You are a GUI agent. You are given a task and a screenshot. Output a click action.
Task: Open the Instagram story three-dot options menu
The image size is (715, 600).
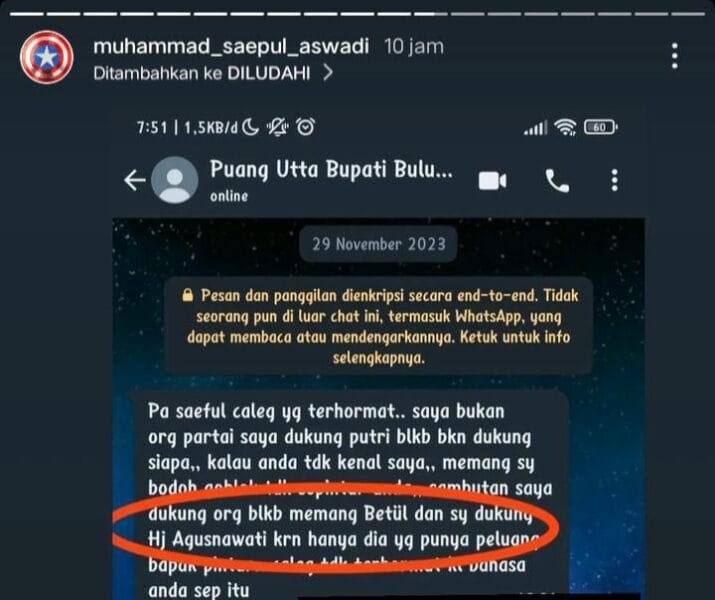[x=674, y=56]
